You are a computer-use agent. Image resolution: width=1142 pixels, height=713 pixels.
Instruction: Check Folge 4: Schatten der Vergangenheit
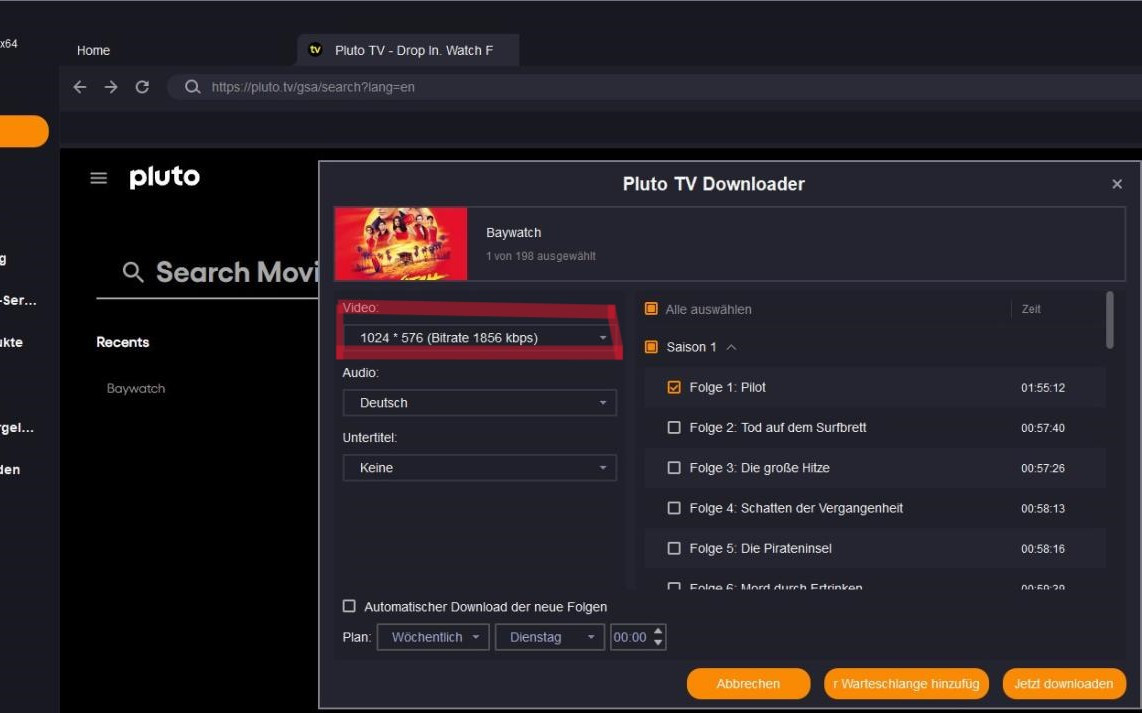[x=674, y=508]
